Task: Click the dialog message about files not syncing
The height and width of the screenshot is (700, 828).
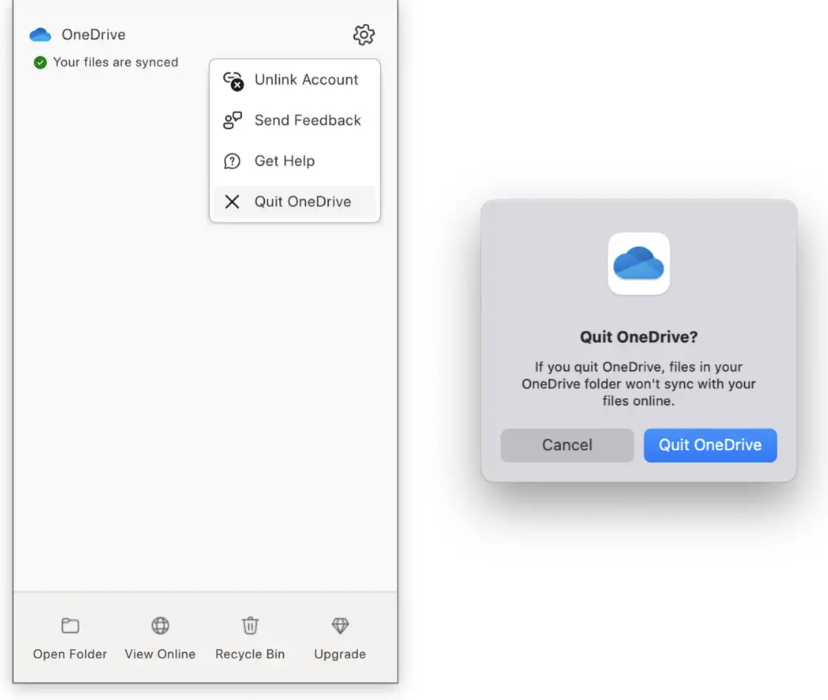Action: [638, 384]
